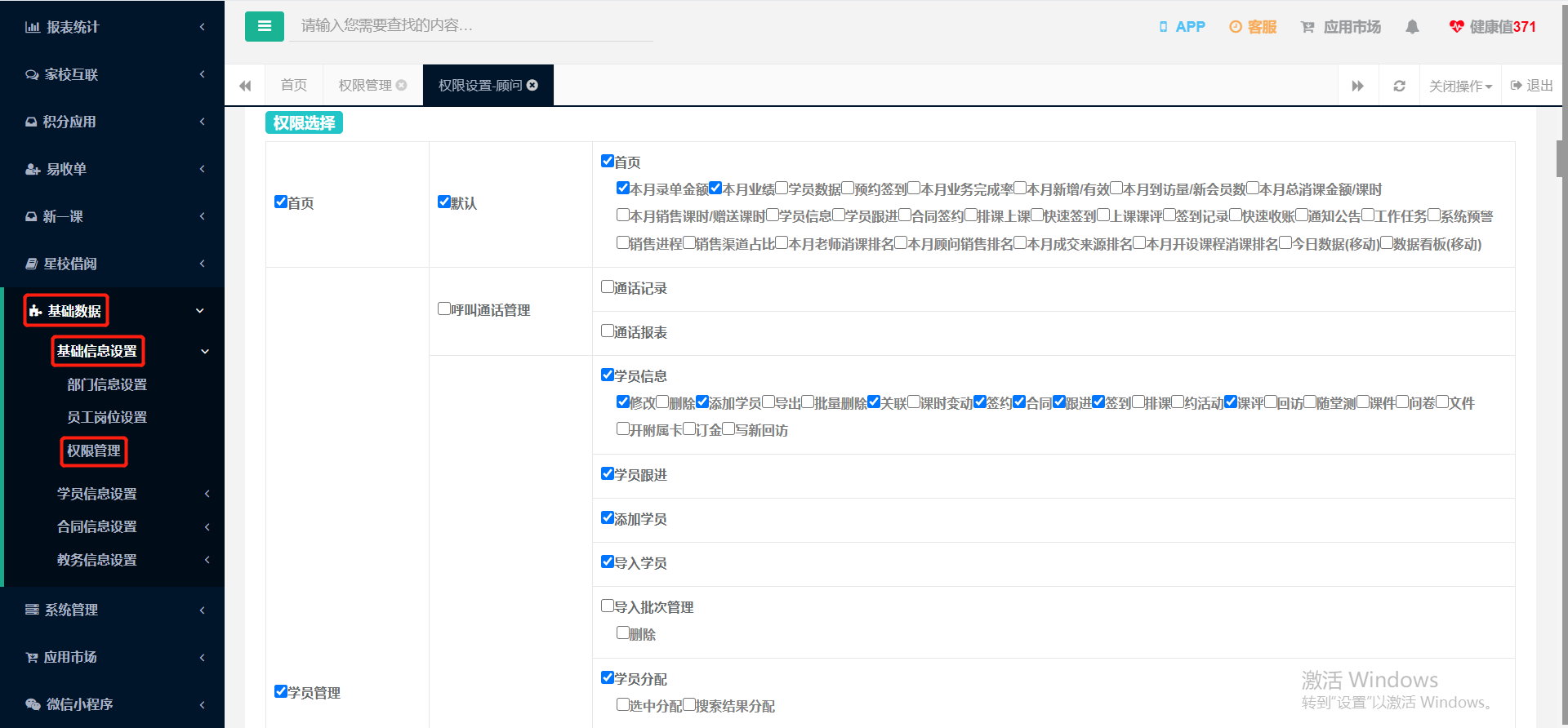Check the 通话记录 checkbox
The height and width of the screenshot is (728, 1568).
(607, 286)
